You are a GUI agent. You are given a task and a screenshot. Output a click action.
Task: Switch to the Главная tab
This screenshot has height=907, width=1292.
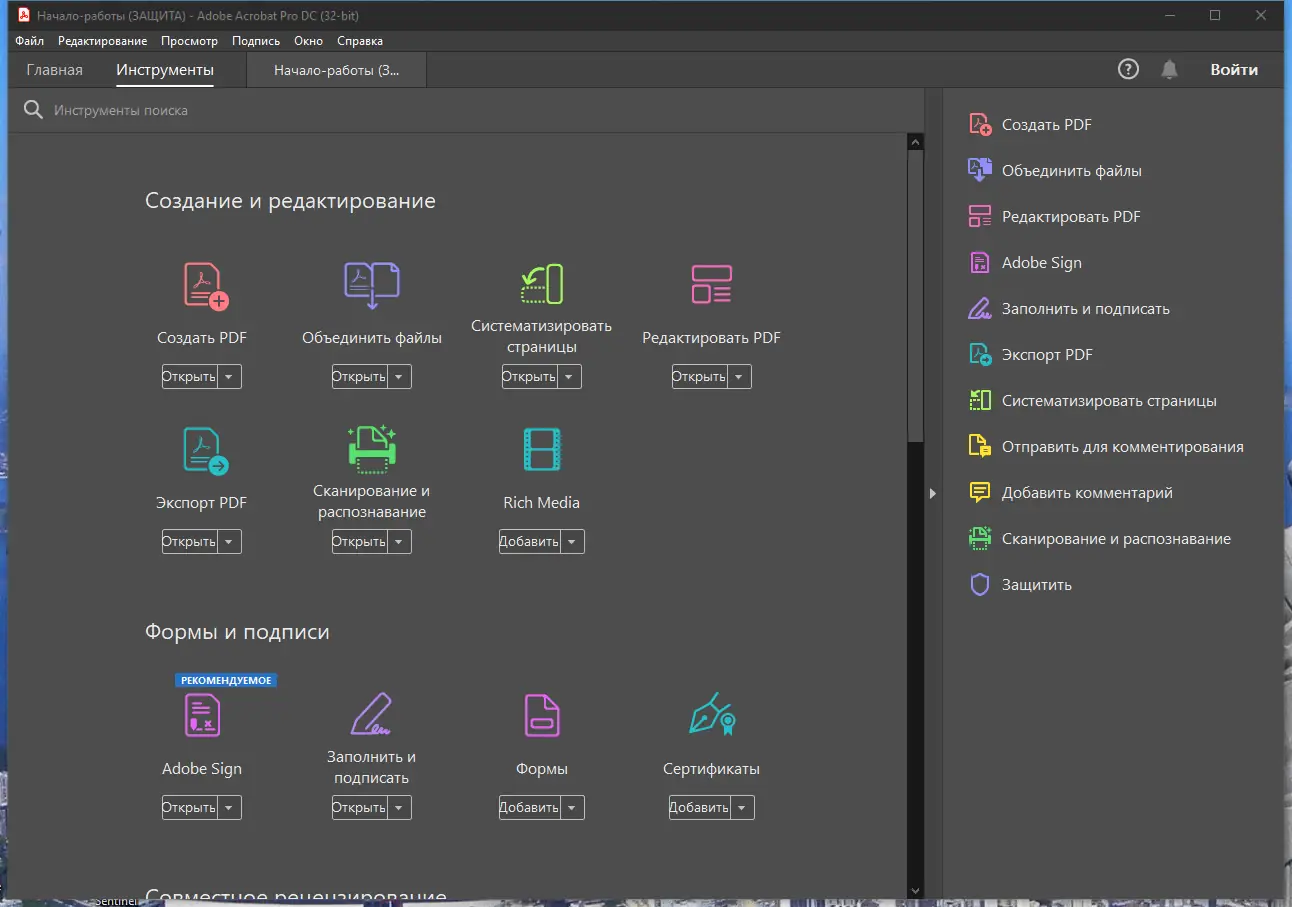[55, 70]
